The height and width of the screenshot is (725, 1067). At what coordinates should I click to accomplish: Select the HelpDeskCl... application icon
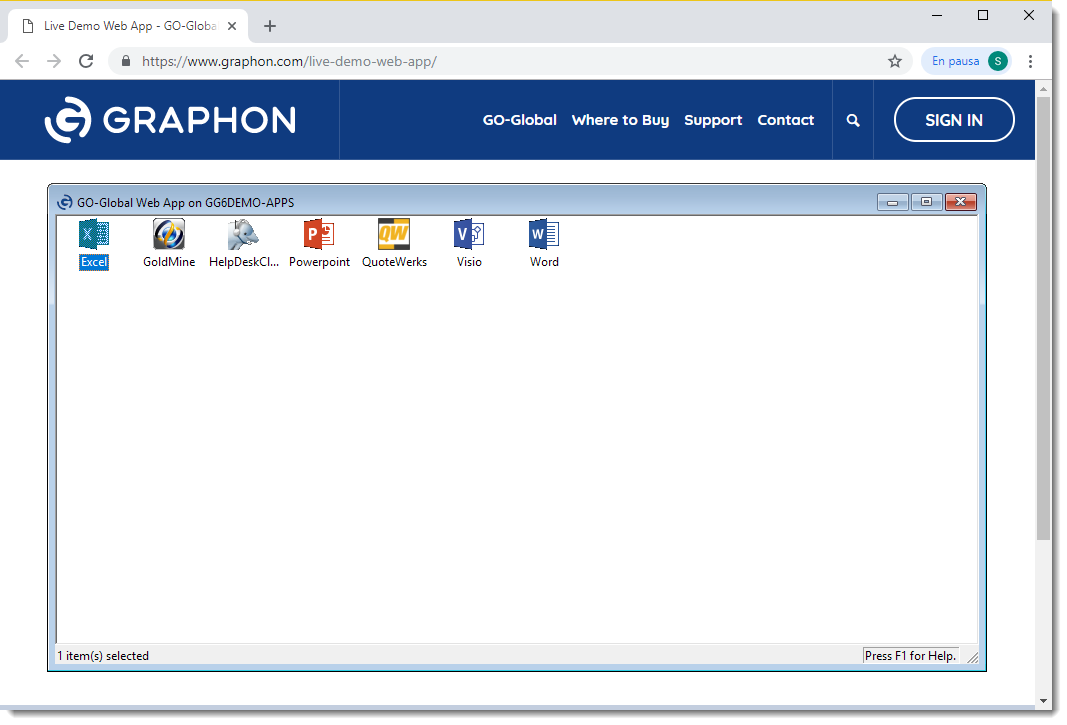244,235
